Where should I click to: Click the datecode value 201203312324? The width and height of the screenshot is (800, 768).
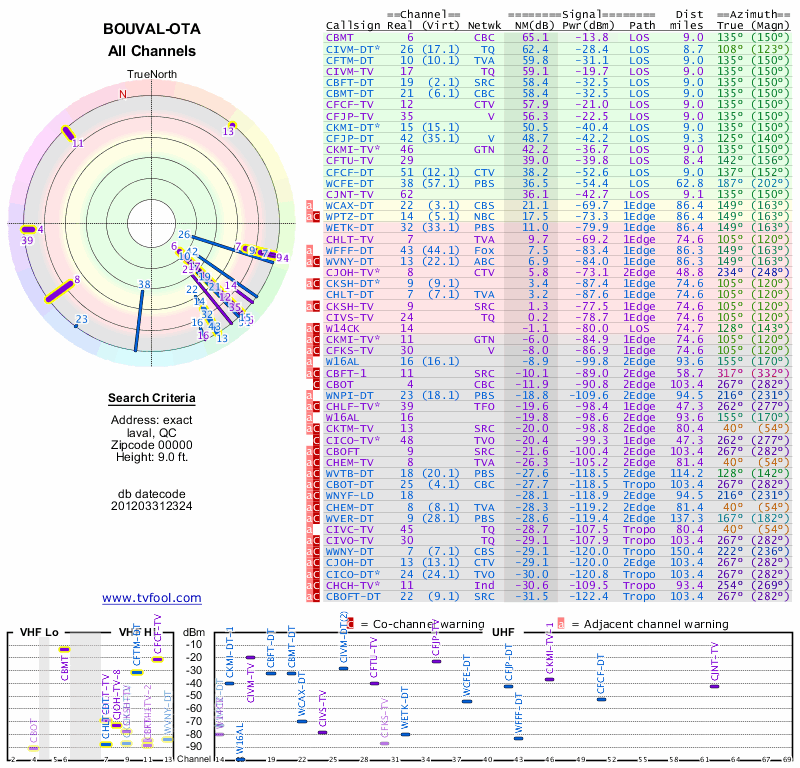152,506
